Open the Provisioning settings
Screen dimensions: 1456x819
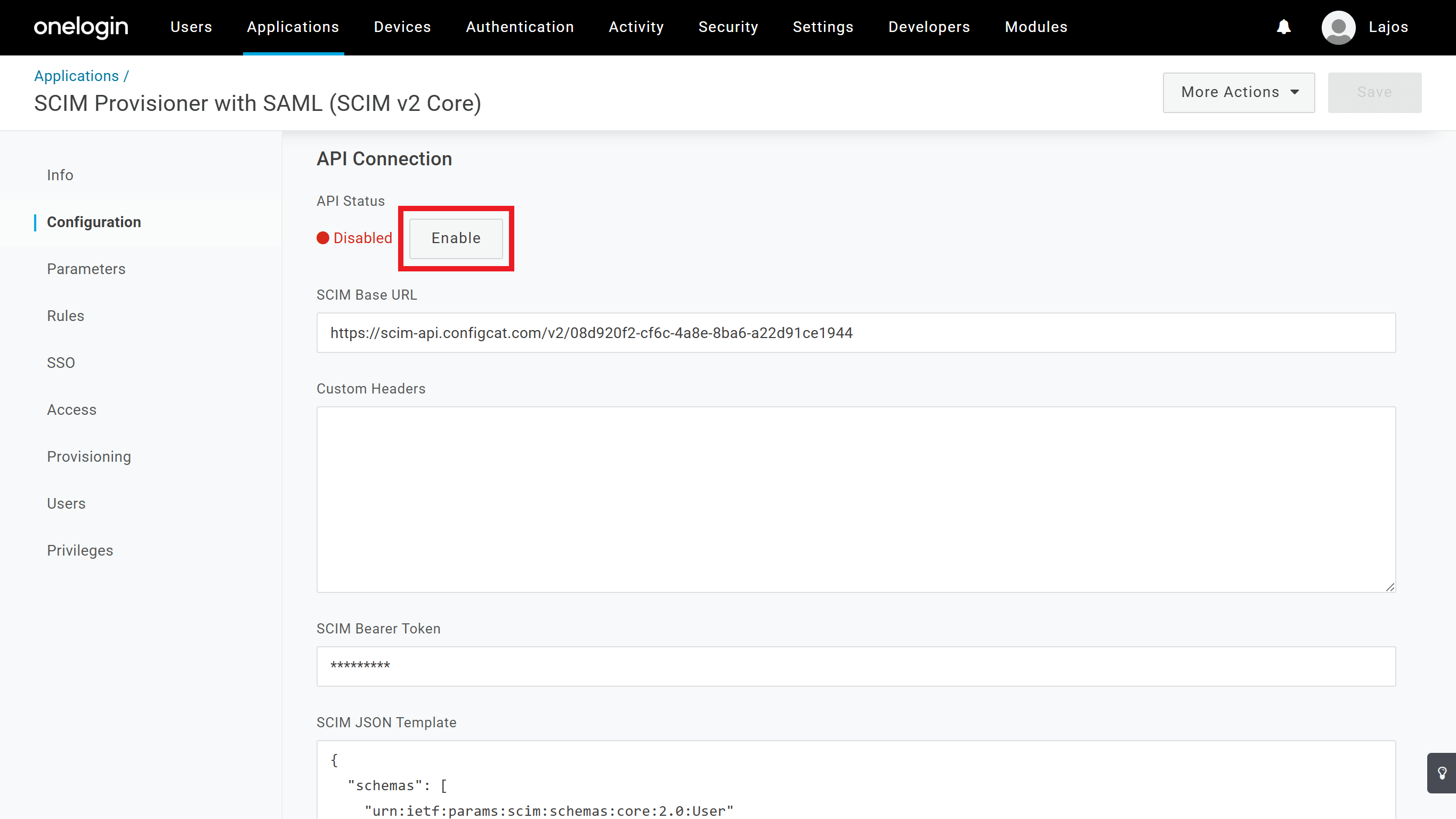(89, 456)
